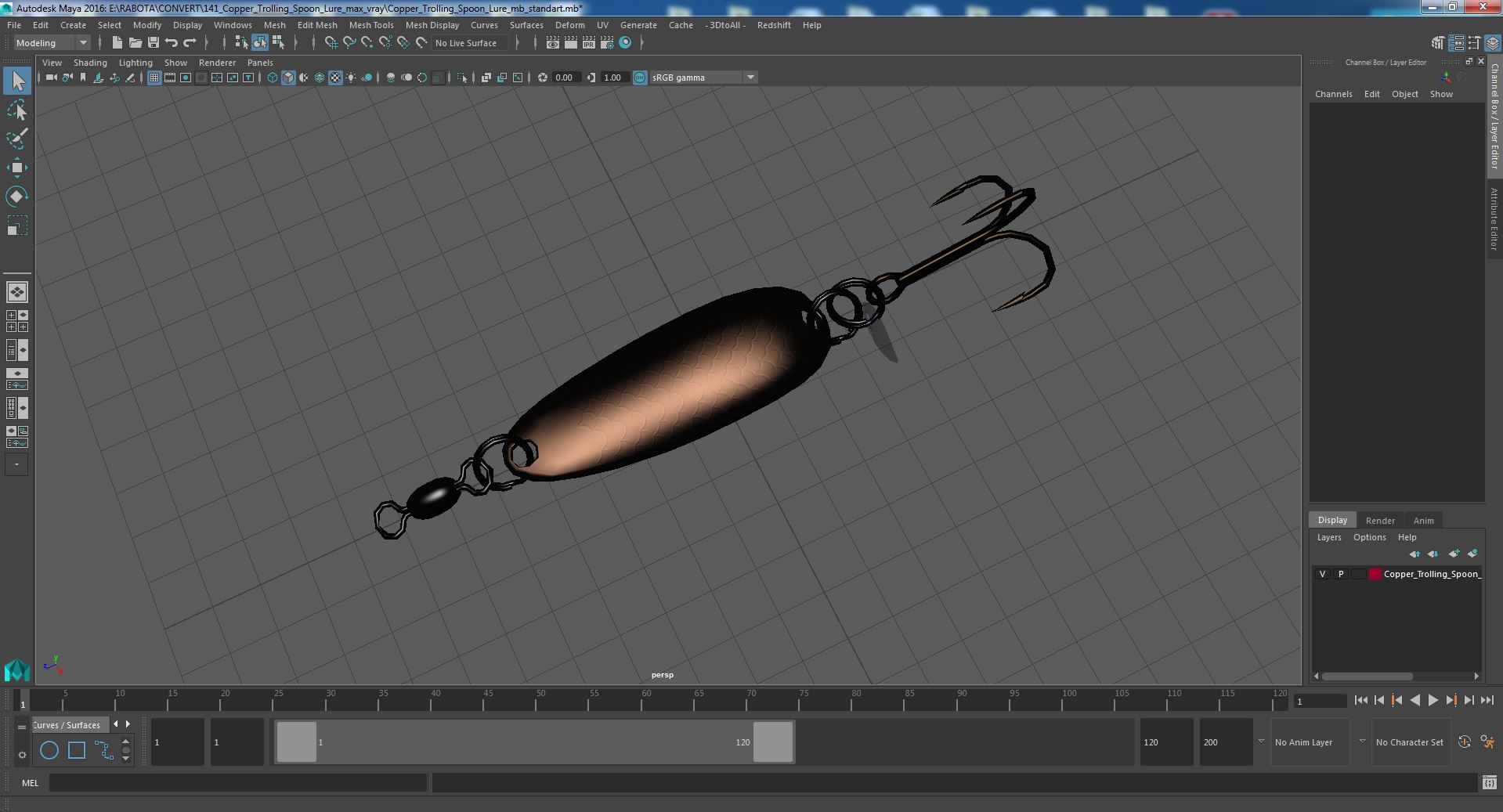
Task: Create layer from selected objects
Action: (x=1472, y=554)
